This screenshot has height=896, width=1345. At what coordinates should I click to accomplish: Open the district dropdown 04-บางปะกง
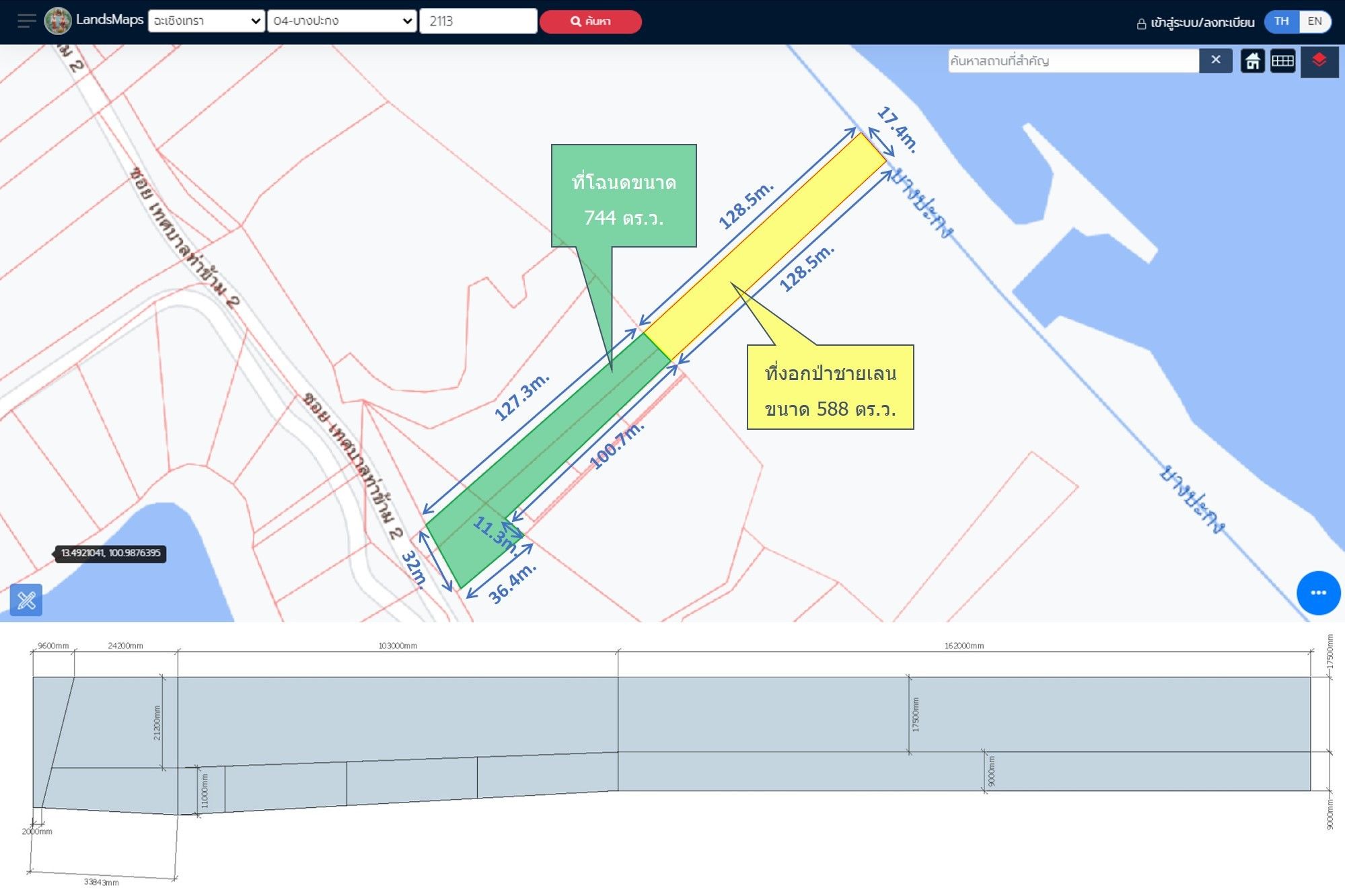click(342, 21)
